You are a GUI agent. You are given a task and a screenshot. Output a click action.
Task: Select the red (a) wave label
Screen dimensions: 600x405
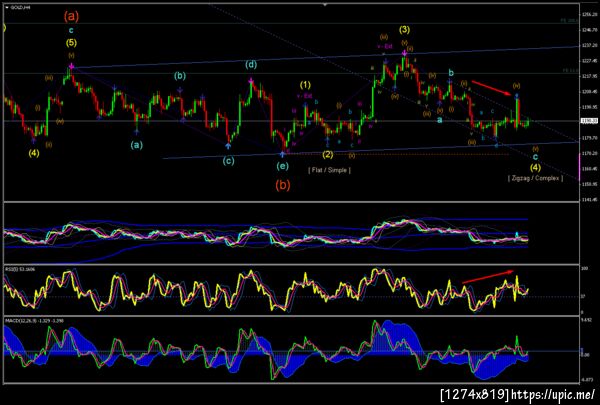71,16
